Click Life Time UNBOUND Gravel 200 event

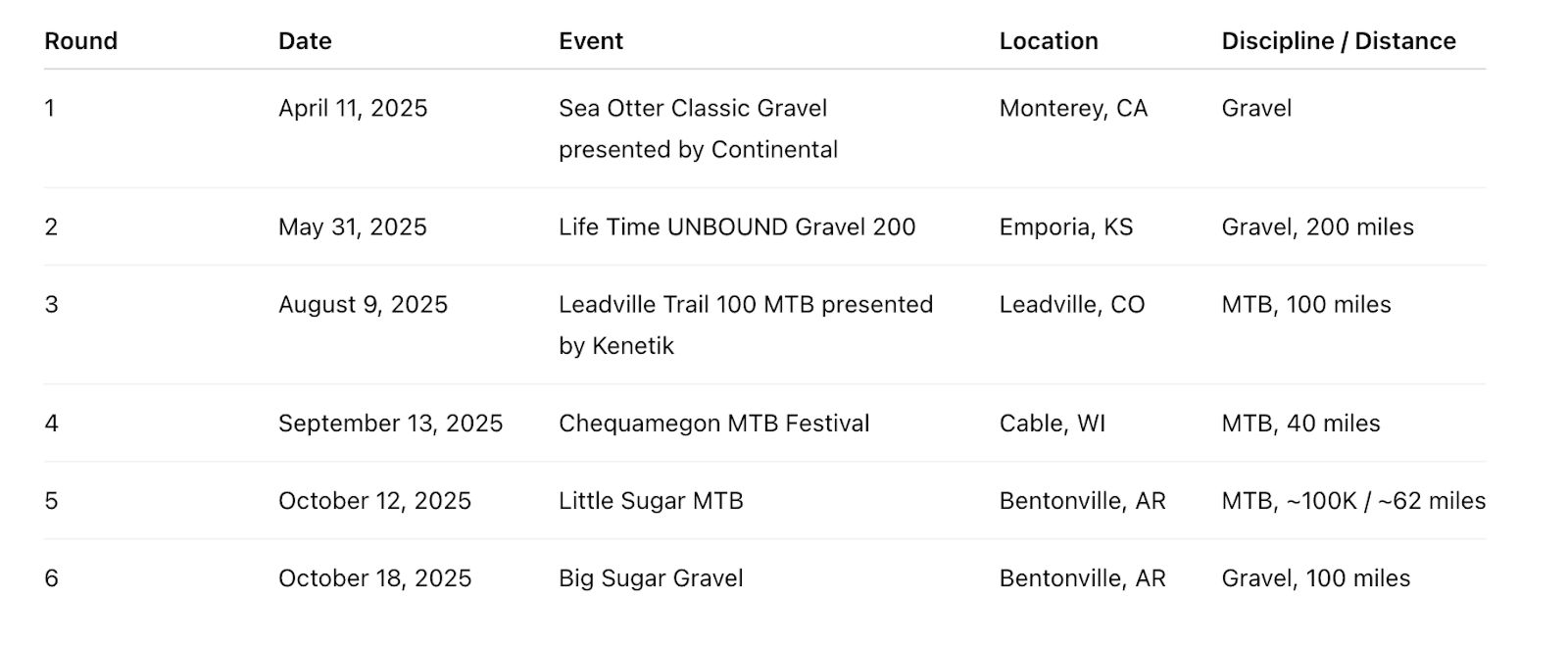coord(737,226)
